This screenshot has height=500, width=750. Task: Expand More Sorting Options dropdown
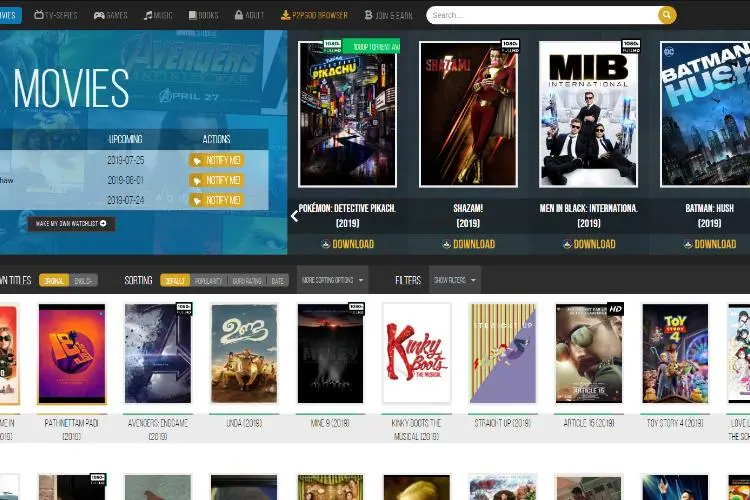point(332,280)
